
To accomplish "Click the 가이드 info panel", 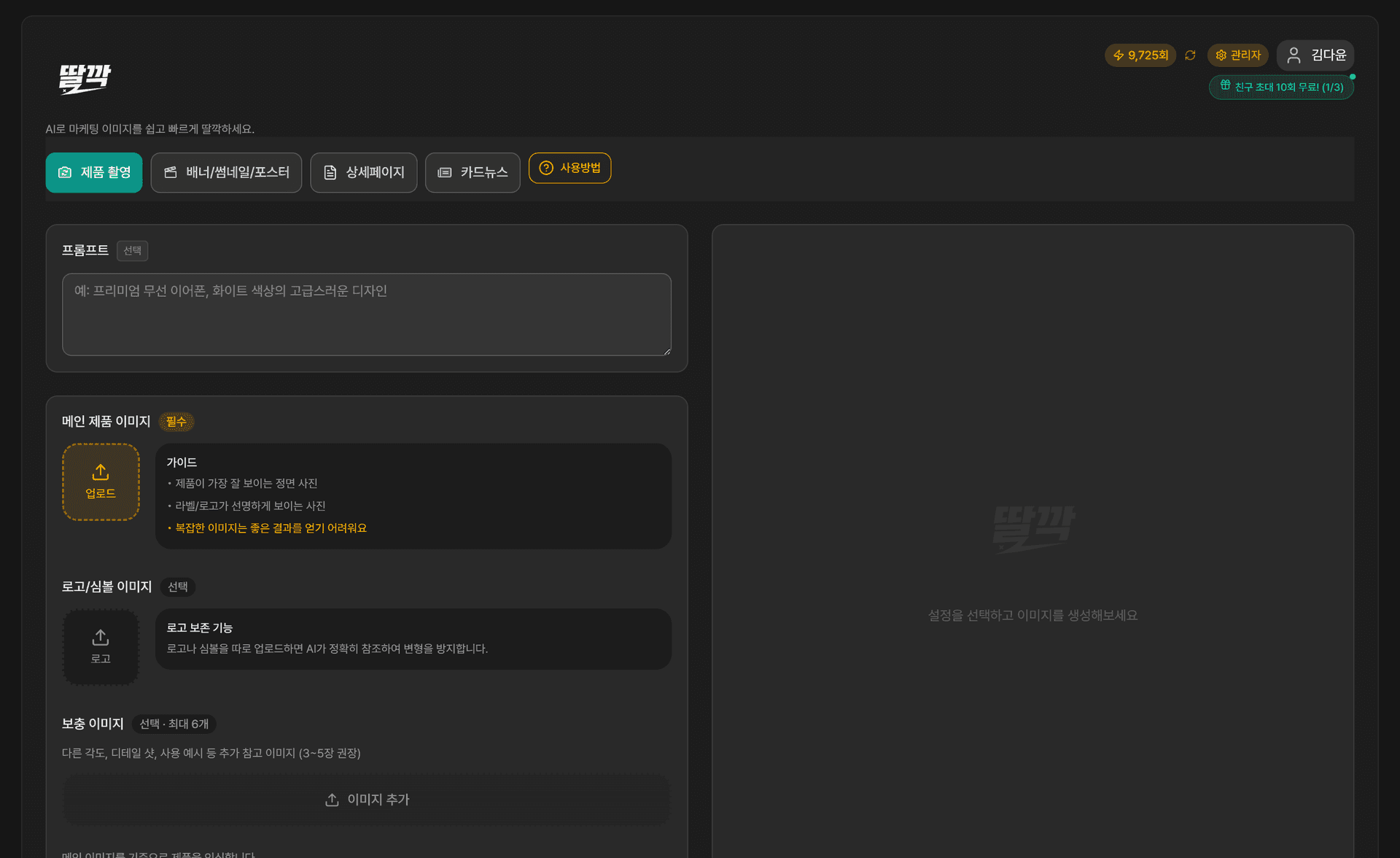I will (413, 496).
